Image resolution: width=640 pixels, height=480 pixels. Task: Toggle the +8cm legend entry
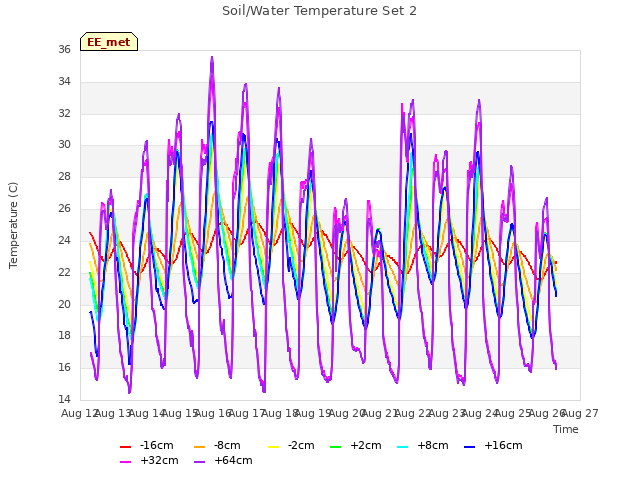422,445
